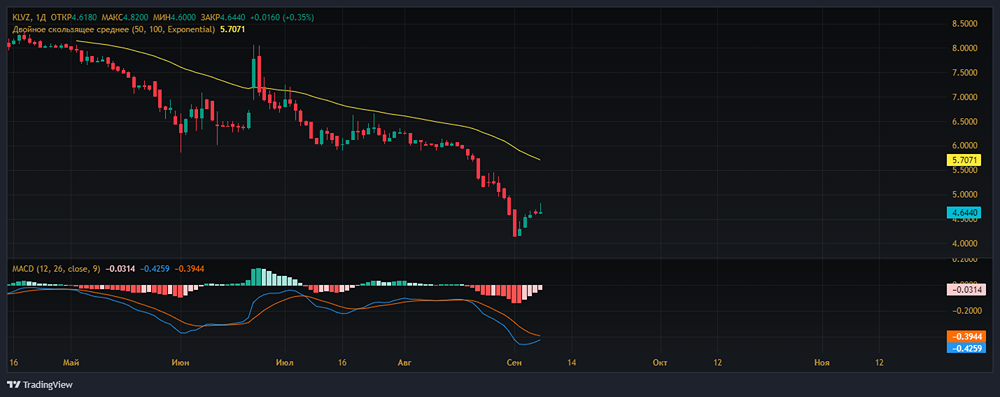This screenshot has width=1000, height=397.
Task: Click the cyan 4.6440 last price tag
Action: pyautogui.click(x=963, y=212)
